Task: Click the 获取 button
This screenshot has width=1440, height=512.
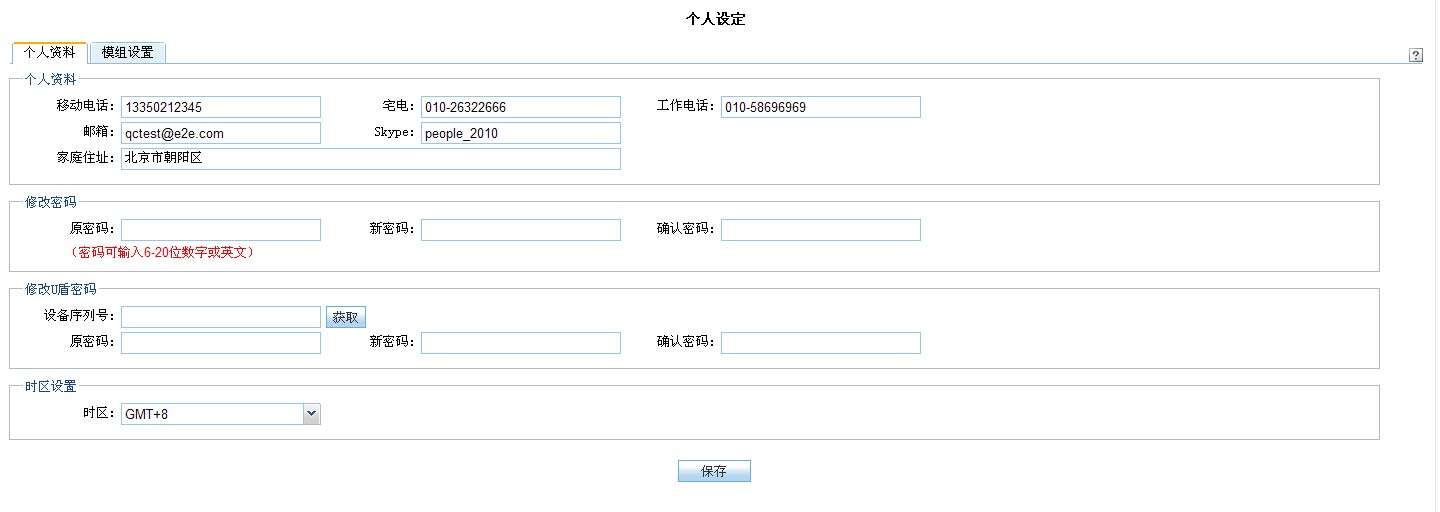Action: coord(345,317)
